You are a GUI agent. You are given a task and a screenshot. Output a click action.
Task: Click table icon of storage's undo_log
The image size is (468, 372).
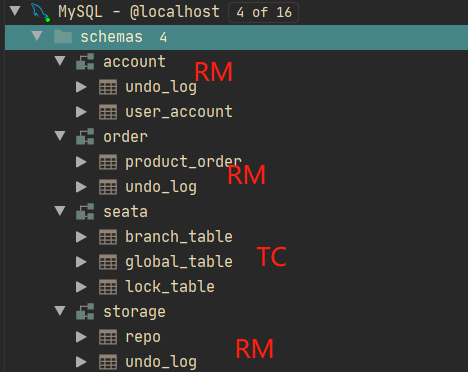(108, 362)
